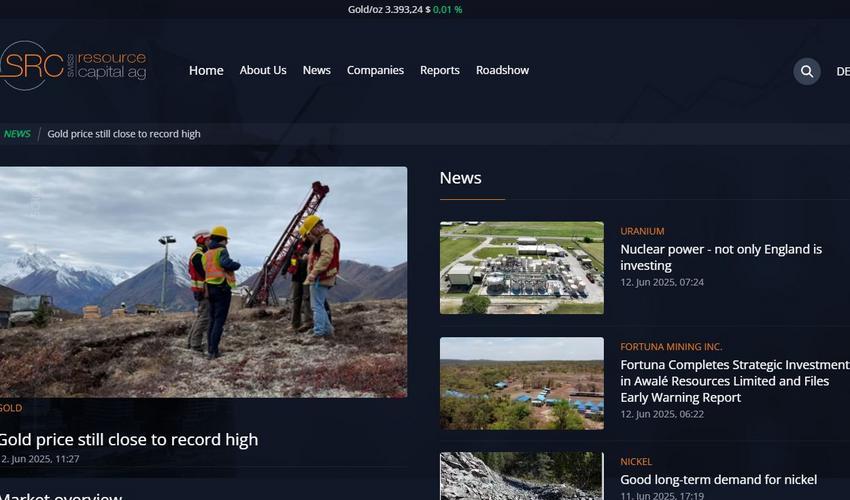Navigate to the Roadshow page
The image size is (850, 500).
(502, 70)
